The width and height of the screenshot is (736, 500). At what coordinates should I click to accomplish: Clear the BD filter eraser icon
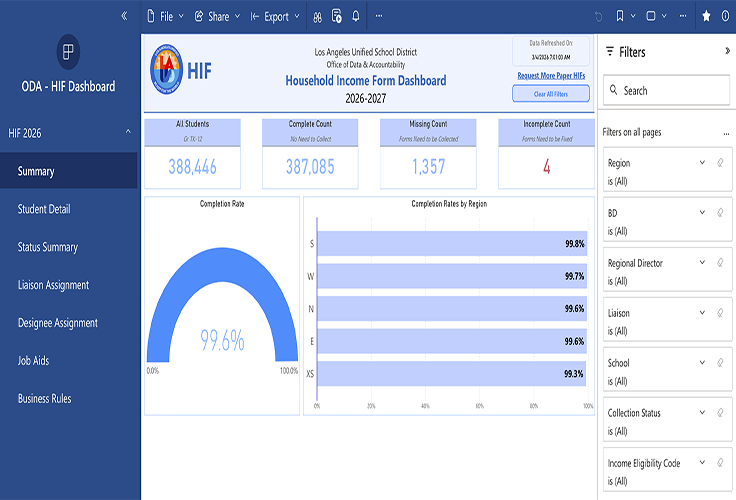[x=720, y=213]
